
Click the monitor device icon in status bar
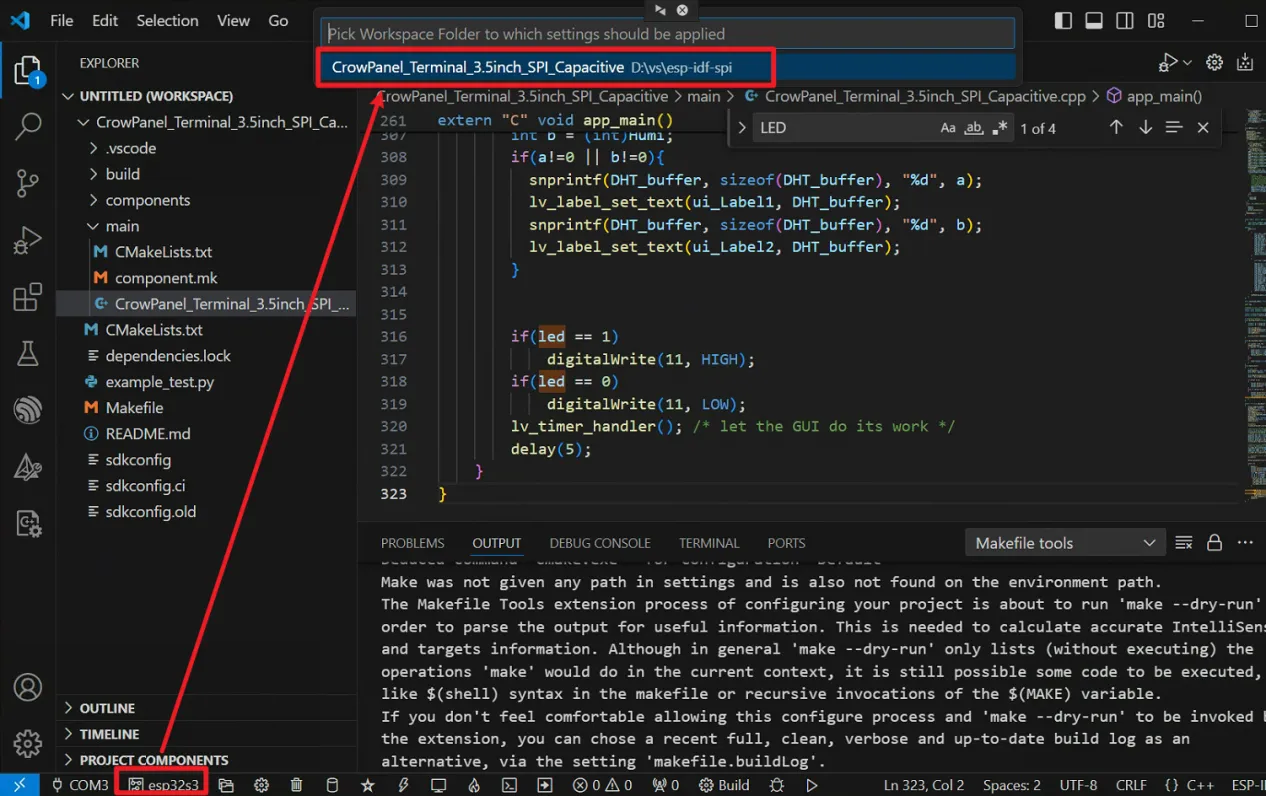(438, 785)
